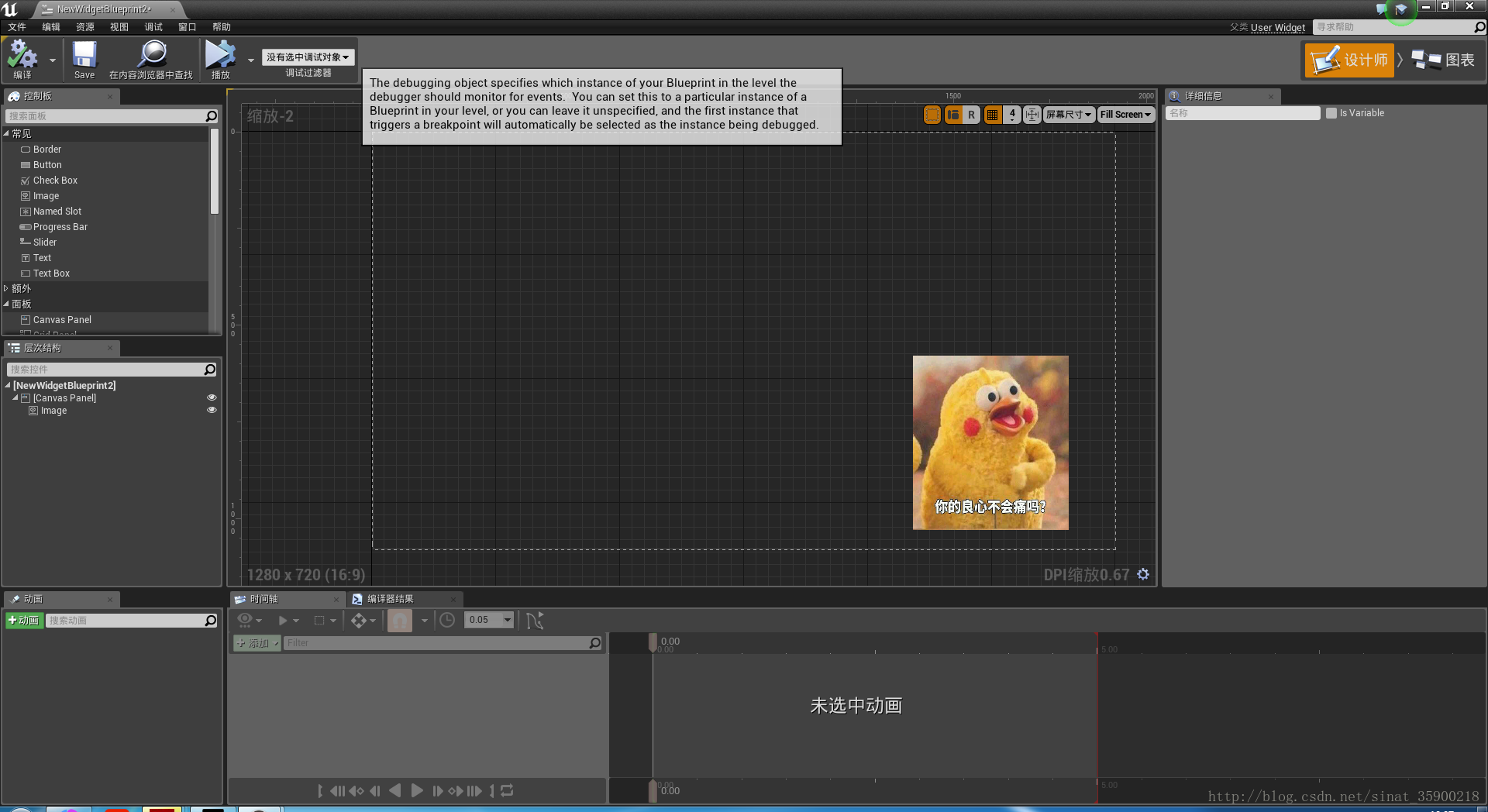Open timeline view options eye icon
This screenshot has height=812, width=1488.
(250, 620)
